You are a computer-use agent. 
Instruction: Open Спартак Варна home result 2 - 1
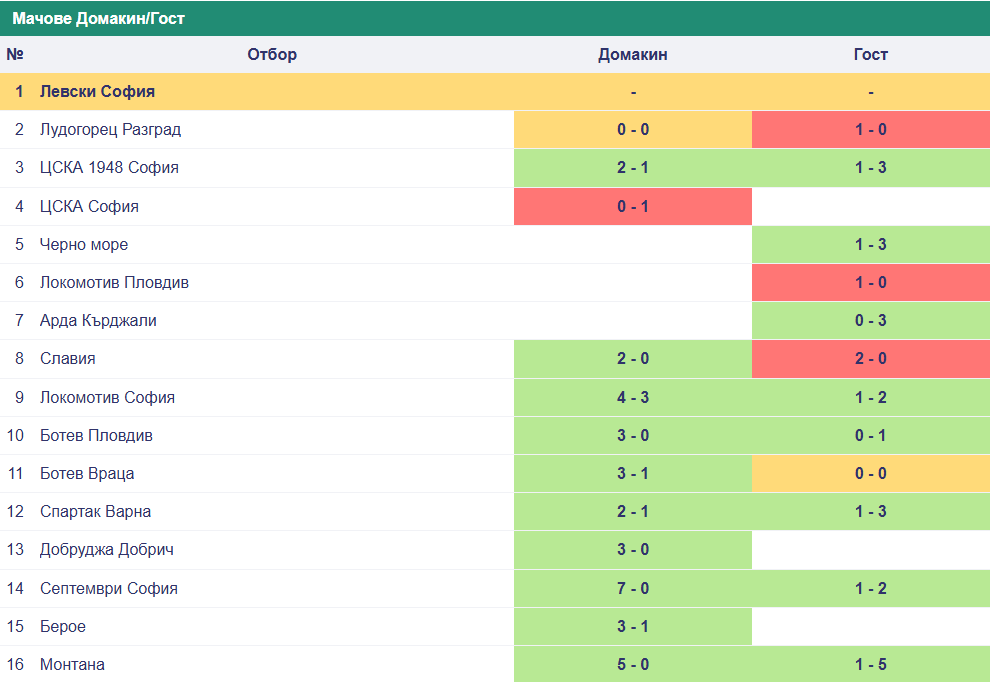click(x=633, y=512)
